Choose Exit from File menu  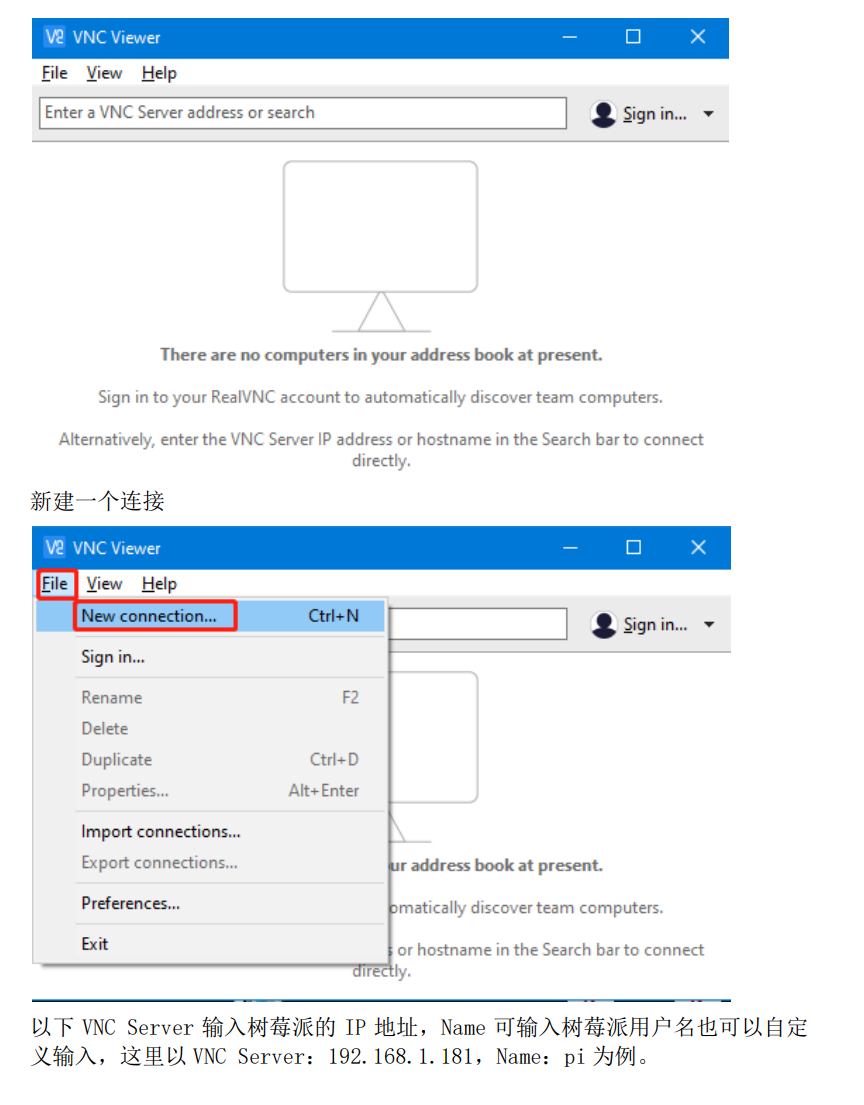pyautogui.click(x=210, y=944)
